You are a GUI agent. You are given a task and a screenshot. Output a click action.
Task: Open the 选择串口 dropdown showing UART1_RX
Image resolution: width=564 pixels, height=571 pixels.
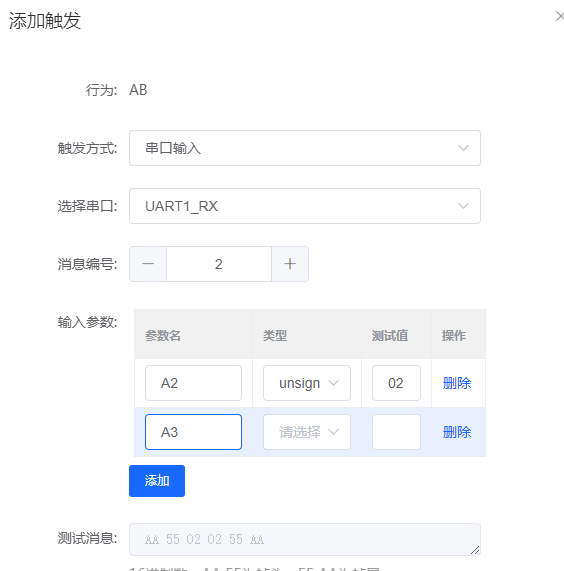point(305,206)
